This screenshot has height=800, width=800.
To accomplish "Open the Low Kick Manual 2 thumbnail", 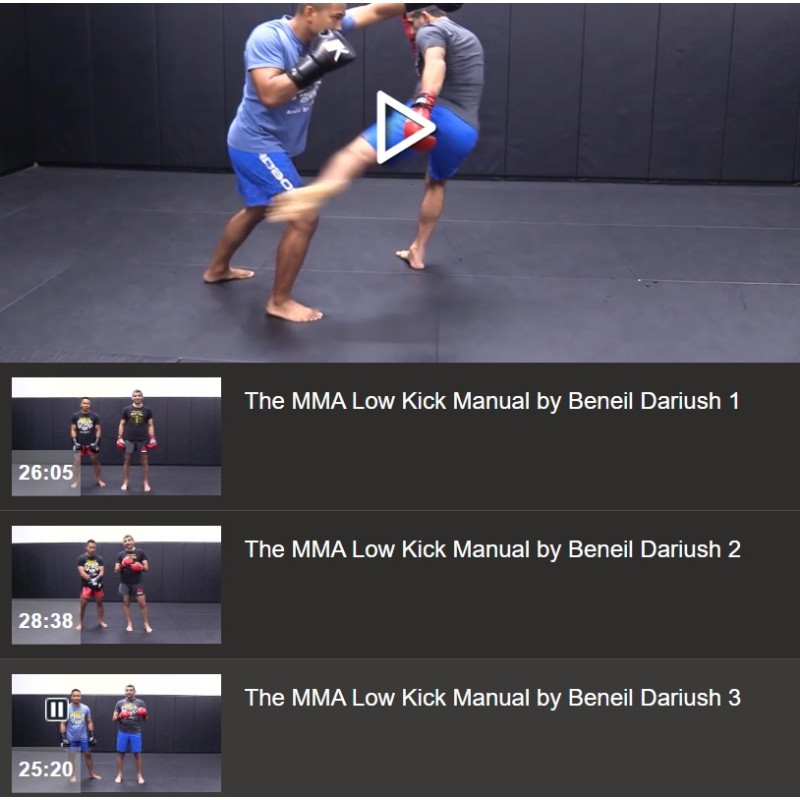I will pyautogui.click(x=116, y=585).
